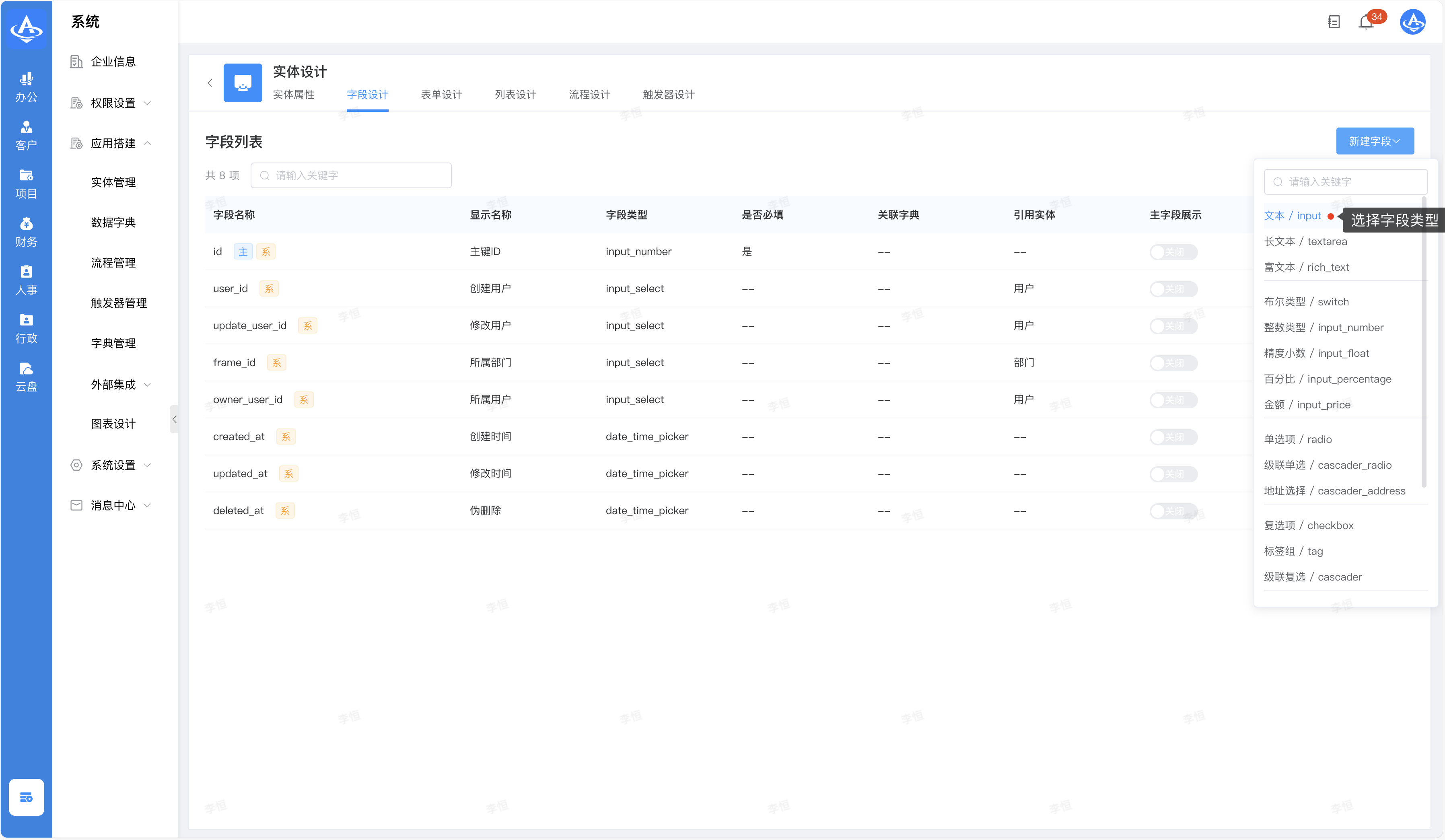Switch to the 表单设计 tab
The image size is (1445, 840).
[441, 95]
